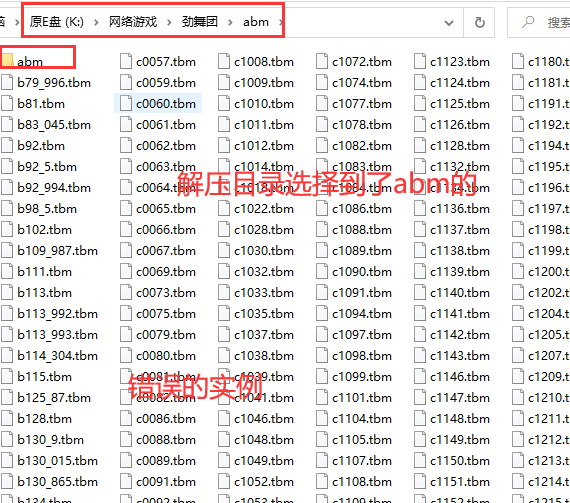Go to 劲舞团 in the breadcrumb path
The height and width of the screenshot is (503, 570).
click(x=200, y=22)
